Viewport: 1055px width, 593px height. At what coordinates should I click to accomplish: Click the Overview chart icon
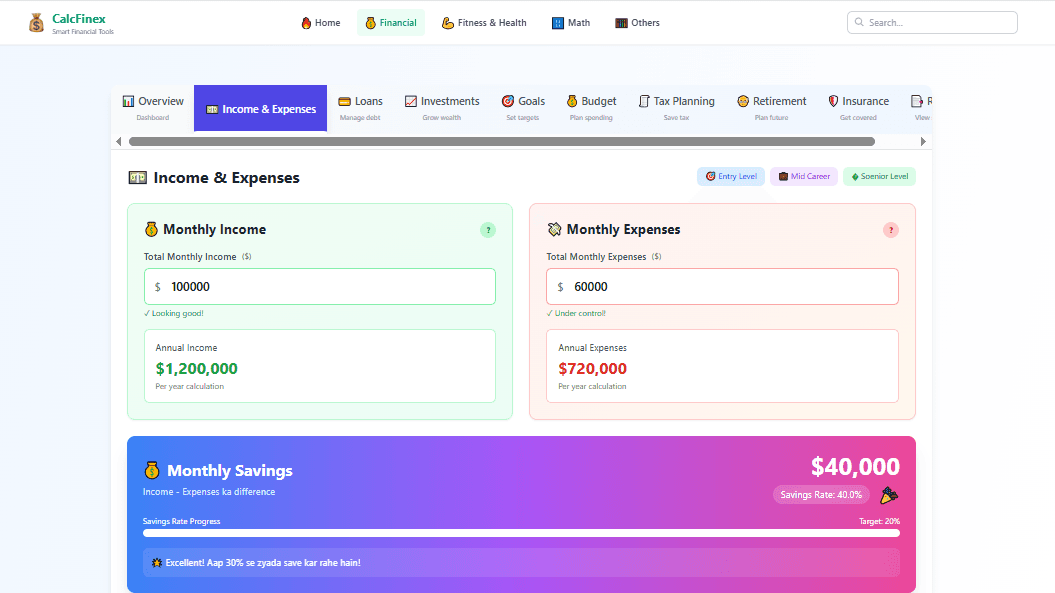(x=128, y=101)
